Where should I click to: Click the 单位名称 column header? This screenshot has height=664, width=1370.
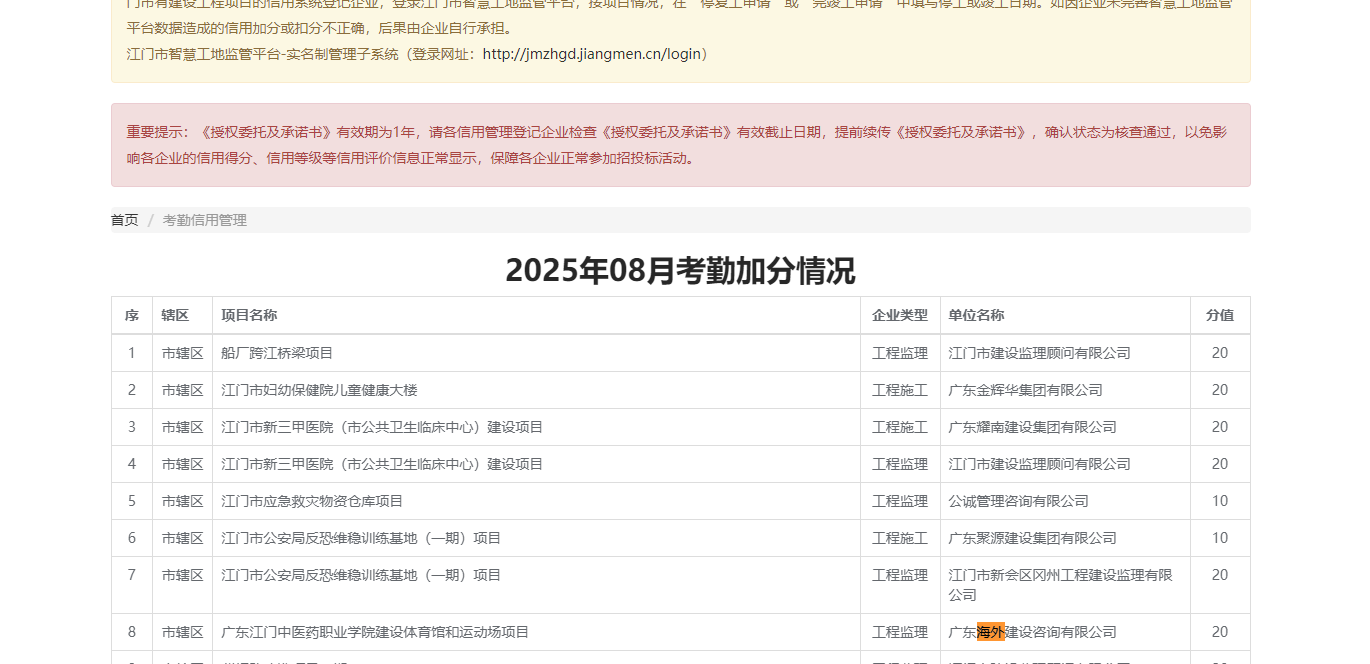coord(976,315)
